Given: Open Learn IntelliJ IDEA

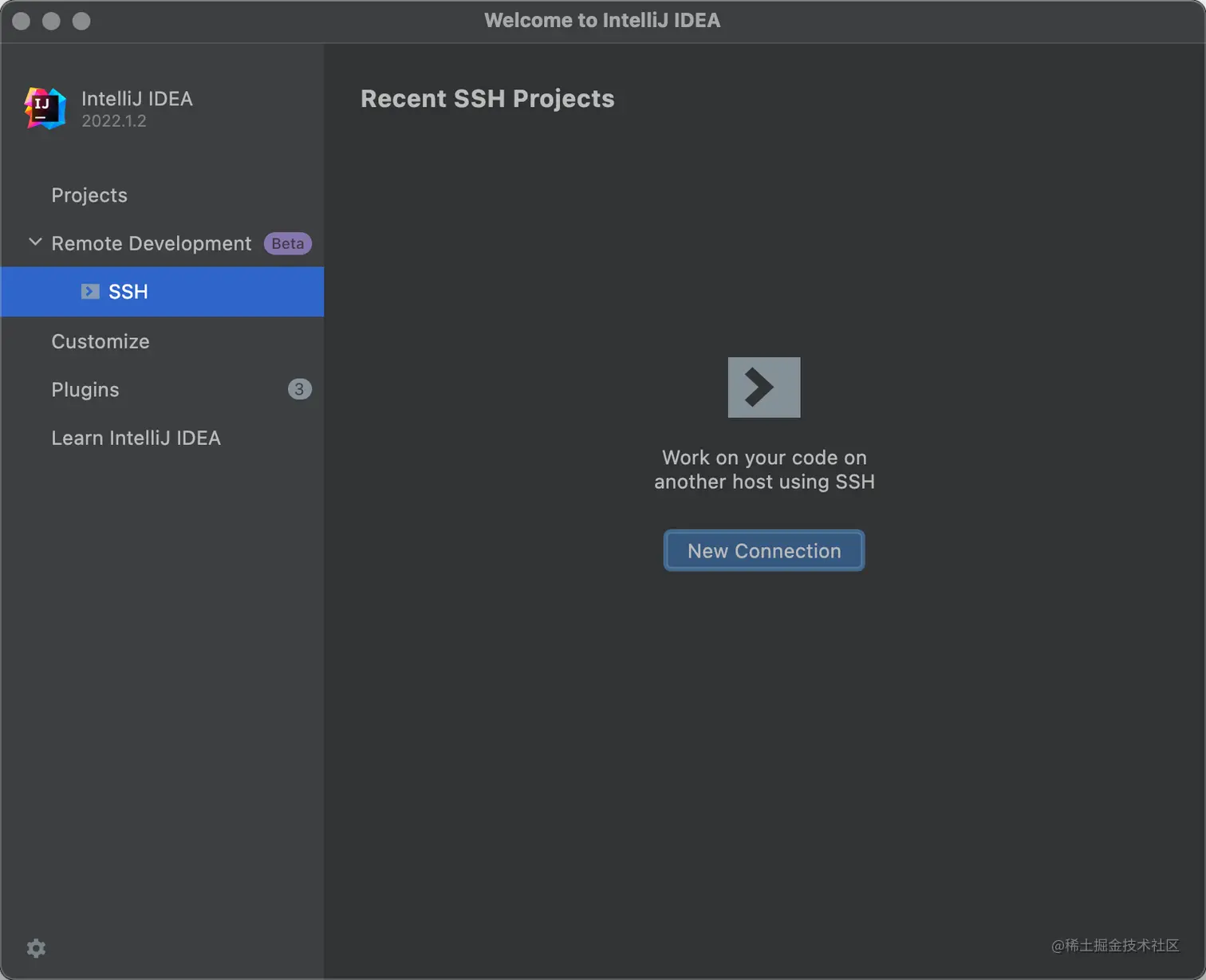Looking at the screenshot, I should point(136,438).
